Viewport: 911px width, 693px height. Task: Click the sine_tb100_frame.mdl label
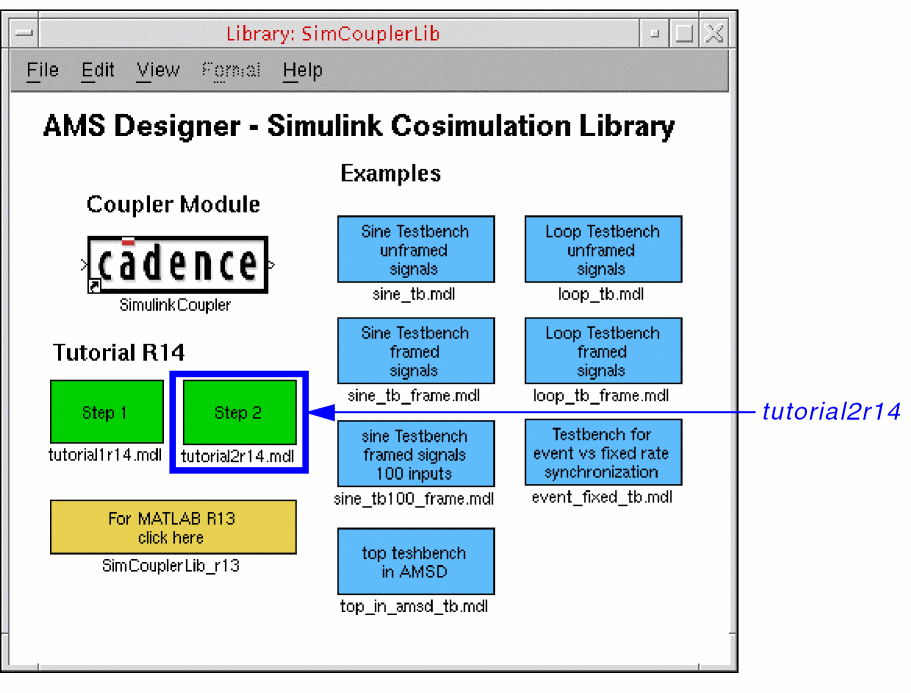pos(414,499)
